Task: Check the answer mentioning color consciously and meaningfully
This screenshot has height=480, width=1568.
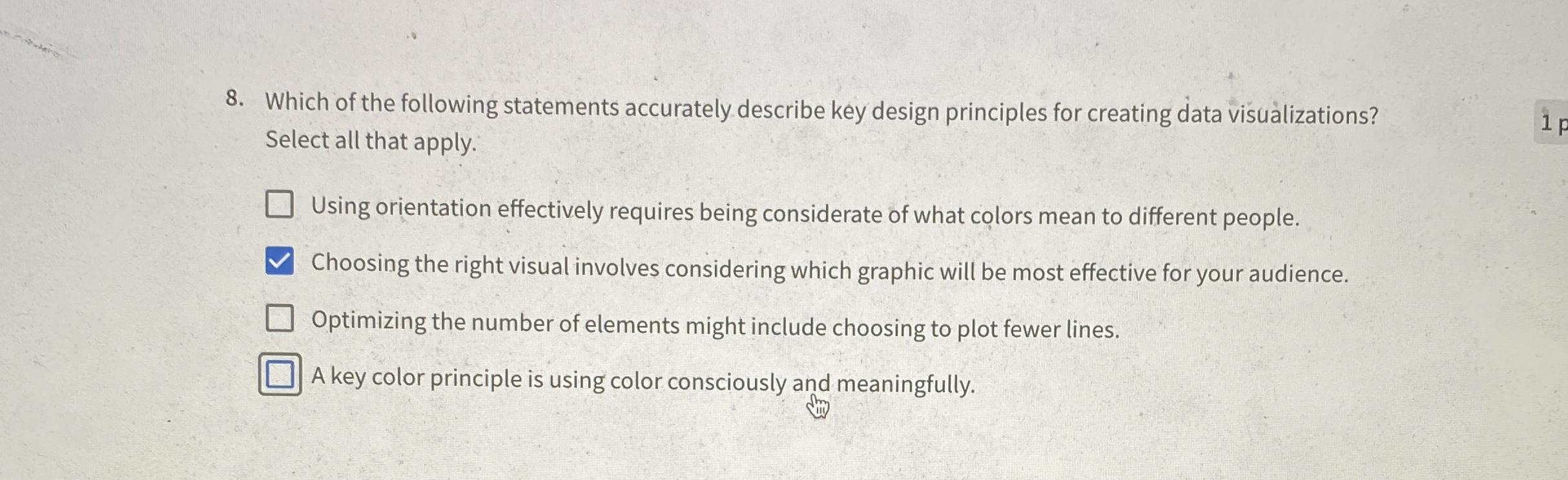Action: point(280,372)
